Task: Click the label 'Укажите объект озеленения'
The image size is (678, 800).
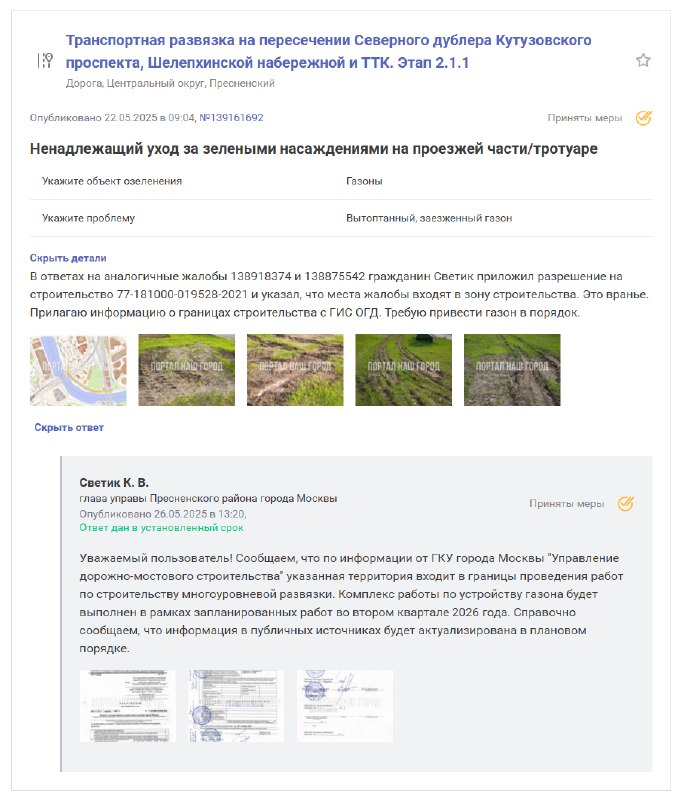Action: tap(112, 181)
